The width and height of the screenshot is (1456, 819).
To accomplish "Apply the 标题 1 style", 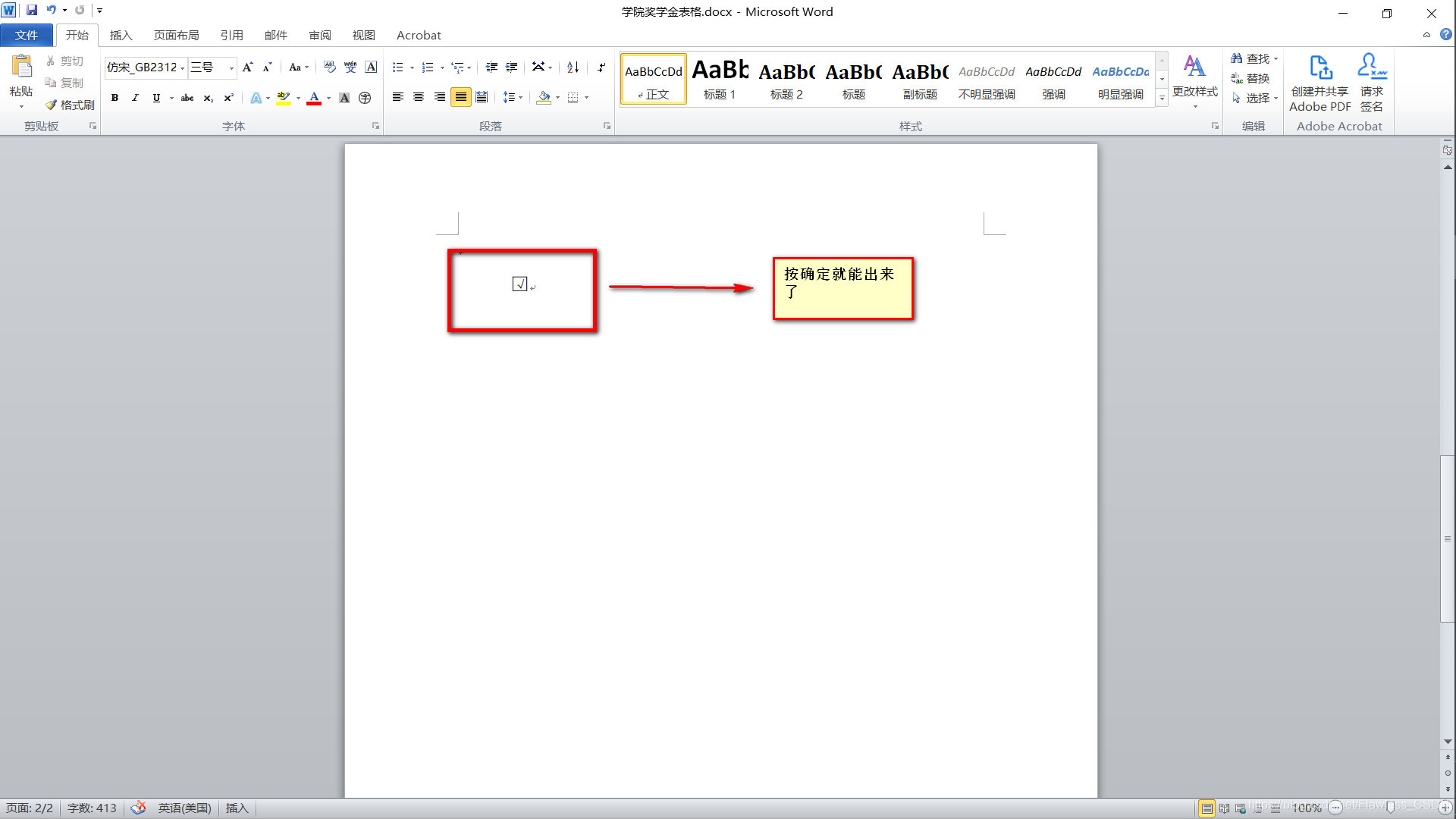I will 720,79.
